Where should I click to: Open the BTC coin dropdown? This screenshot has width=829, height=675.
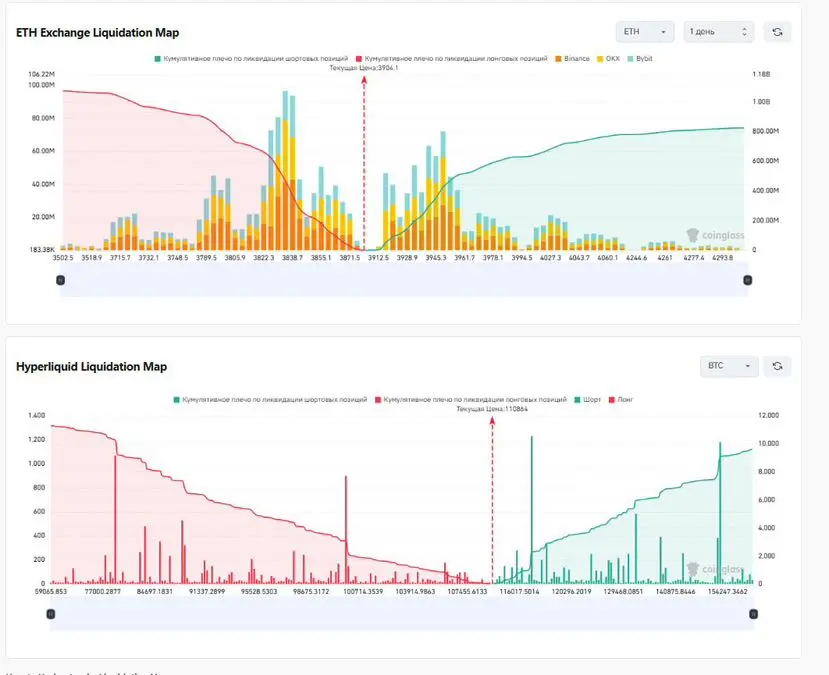tap(729, 366)
